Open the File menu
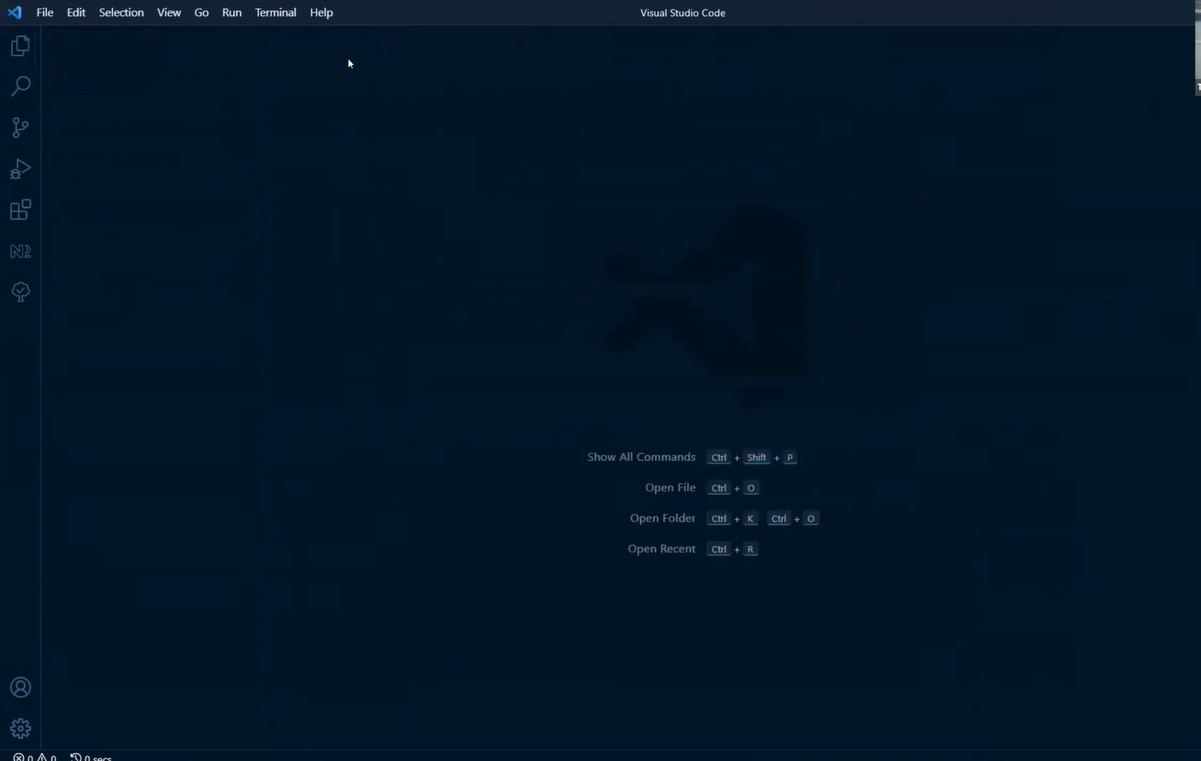The width and height of the screenshot is (1201, 761). [x=45, y=13]
